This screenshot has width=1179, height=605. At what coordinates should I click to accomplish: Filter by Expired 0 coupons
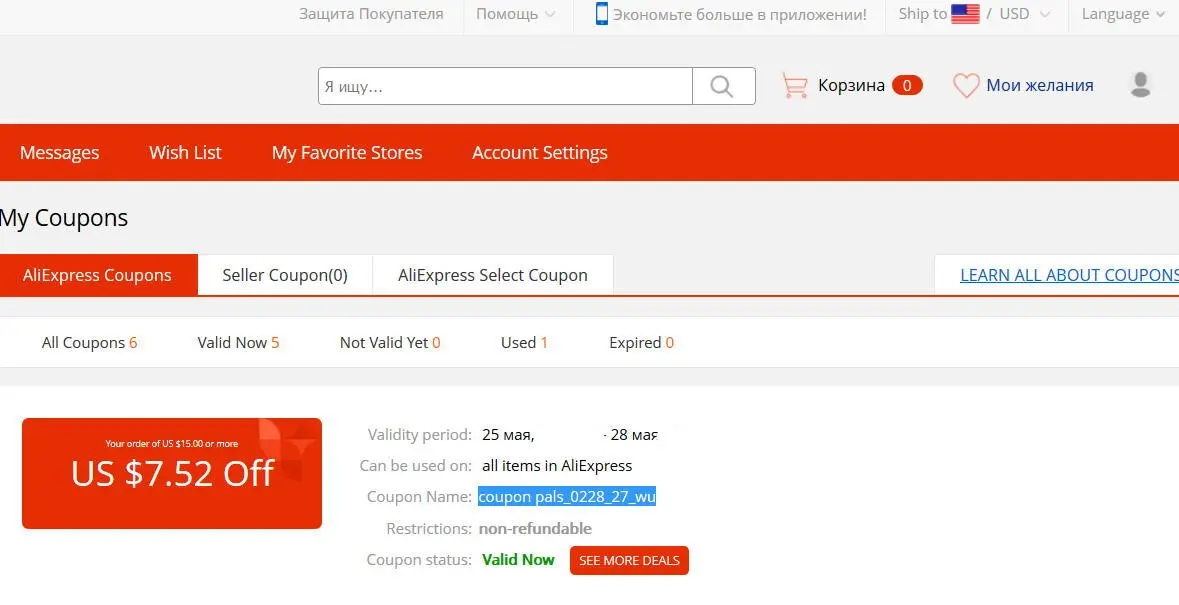click(641, 343)
